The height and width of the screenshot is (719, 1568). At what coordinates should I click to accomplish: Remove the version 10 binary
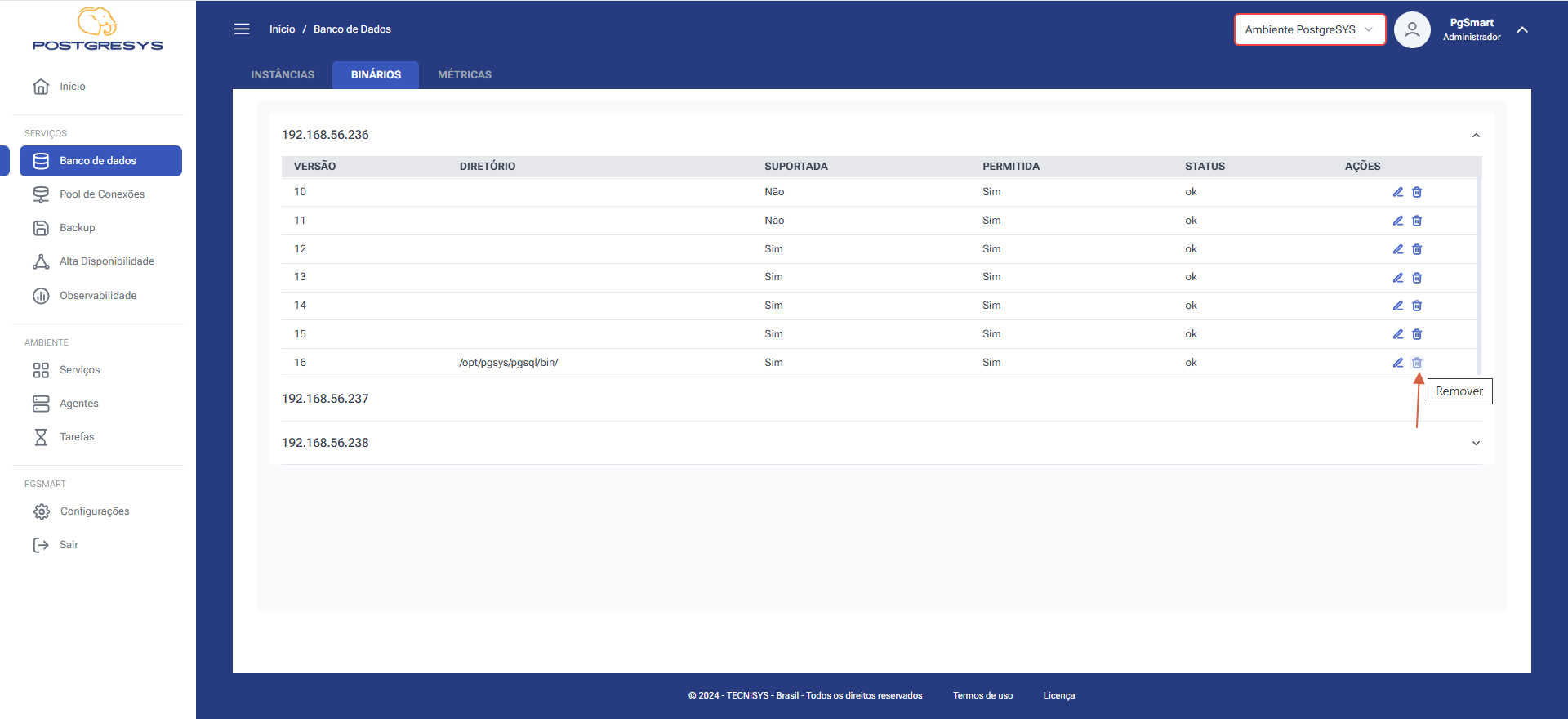(1417, 192)
